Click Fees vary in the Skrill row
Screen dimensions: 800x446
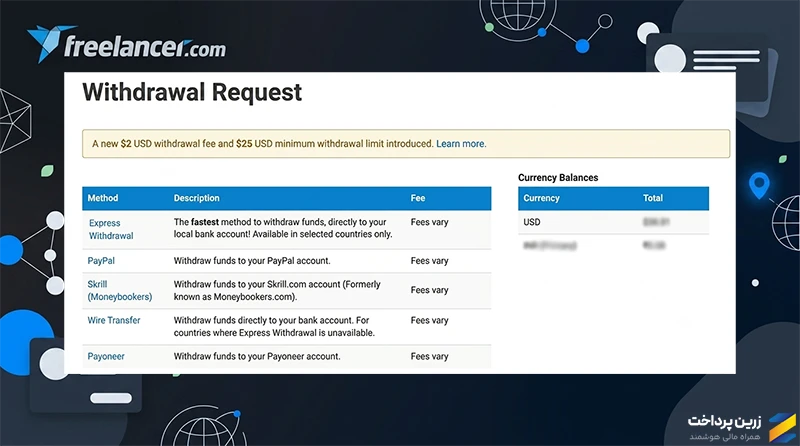click(x=429, y=290)
